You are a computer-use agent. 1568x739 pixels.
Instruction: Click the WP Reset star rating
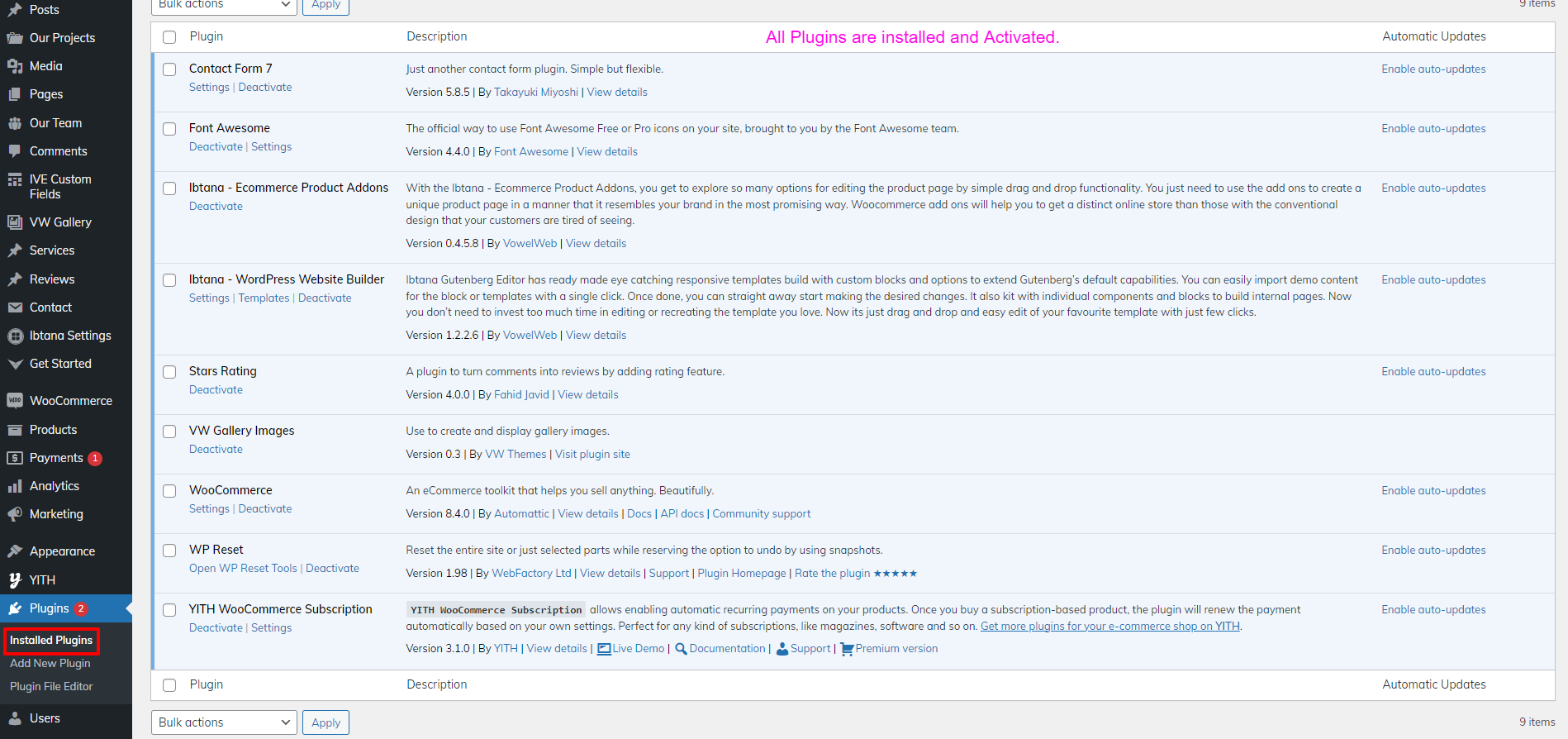pyautogui.click(x=895, y=574)
